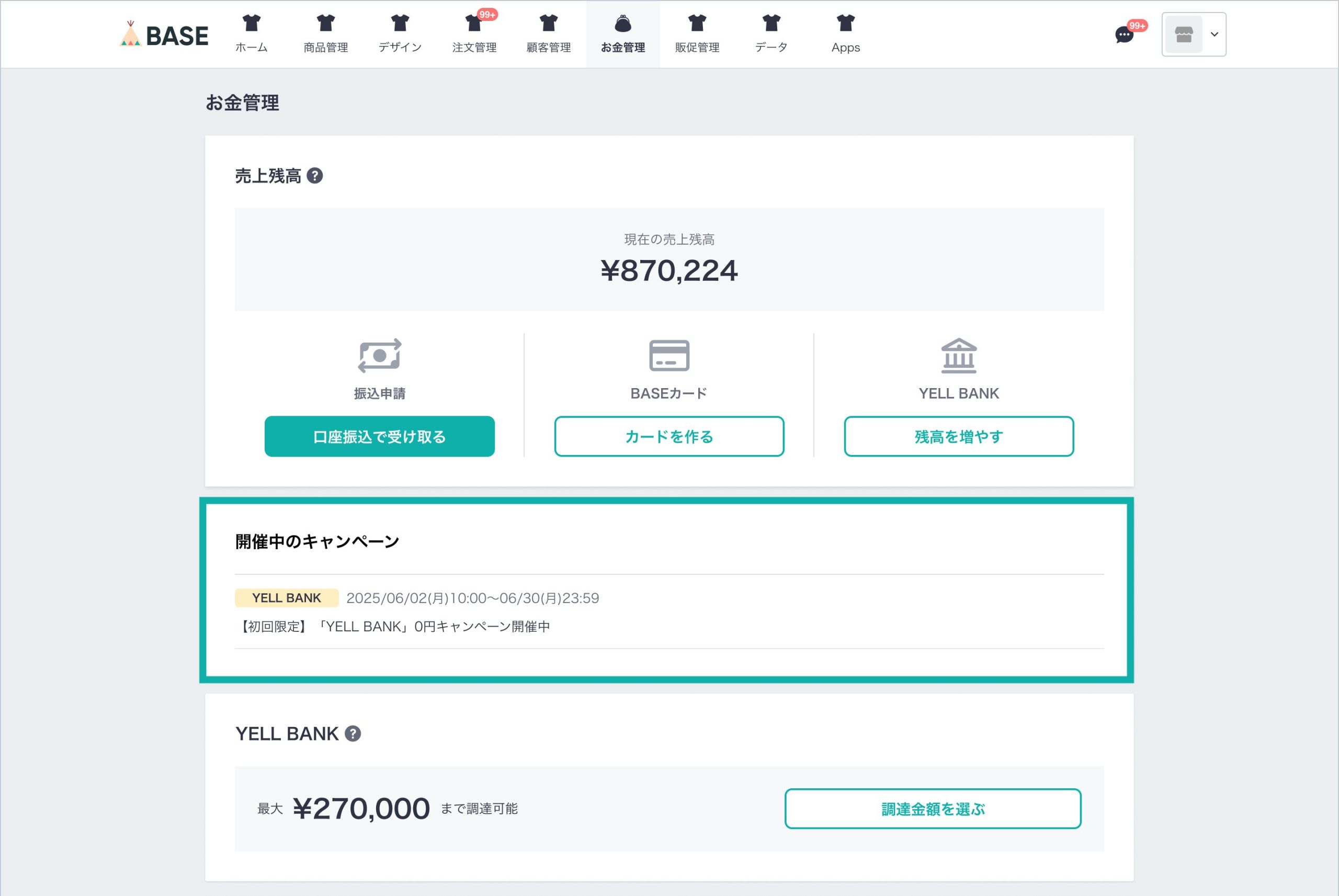Open the chat messages speech bubble icon
The height and width of the screenshot is (896, 1339).
click(1124, 35)
